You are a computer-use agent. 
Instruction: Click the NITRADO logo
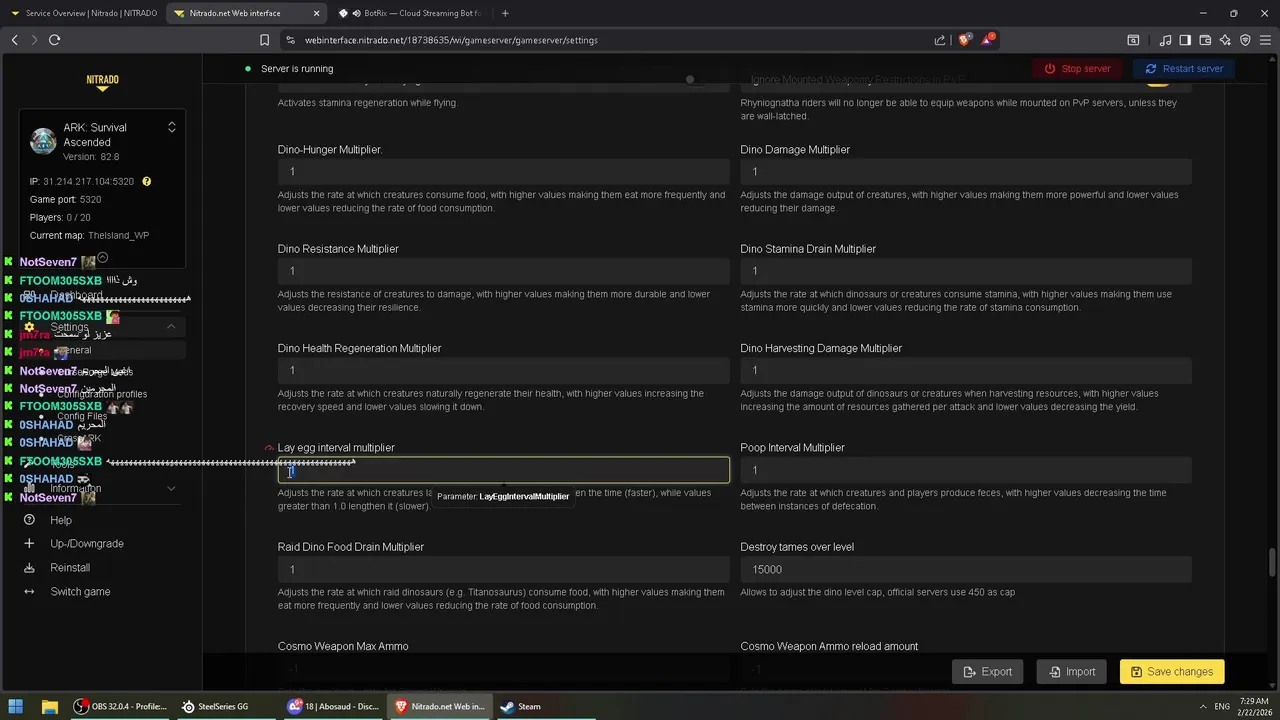tap(102, 83)
